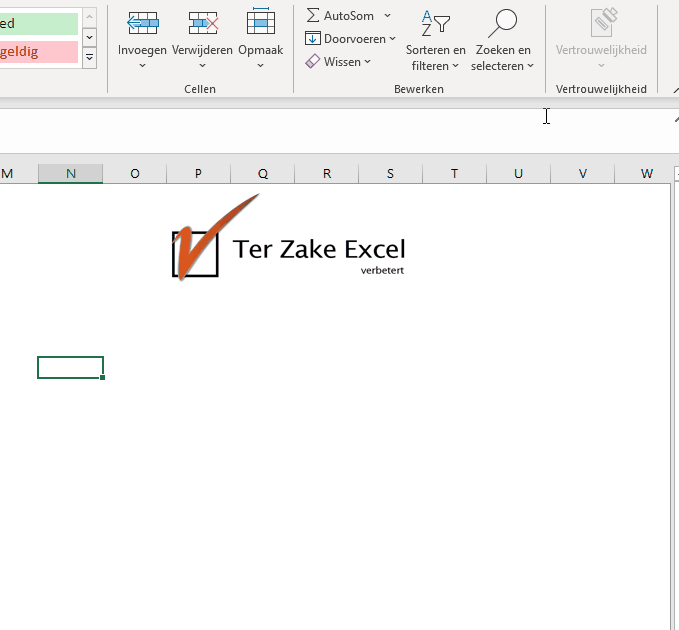Viewport: 679px width, 630px height.
Task: Expand the Vertrouwelijkheid dropdown chevron
Action: coord(601,66)
